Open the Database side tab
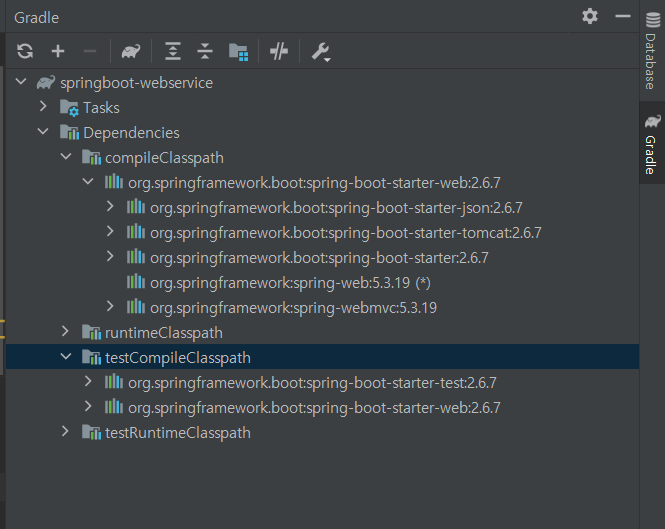This screenshot has height=529, width=665. click(651, 51)
